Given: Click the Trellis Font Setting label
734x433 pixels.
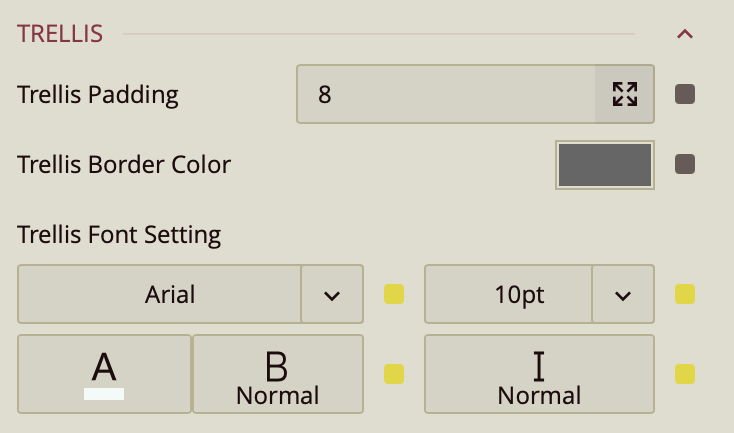Looking at the screenshot, I should [119, 235].
